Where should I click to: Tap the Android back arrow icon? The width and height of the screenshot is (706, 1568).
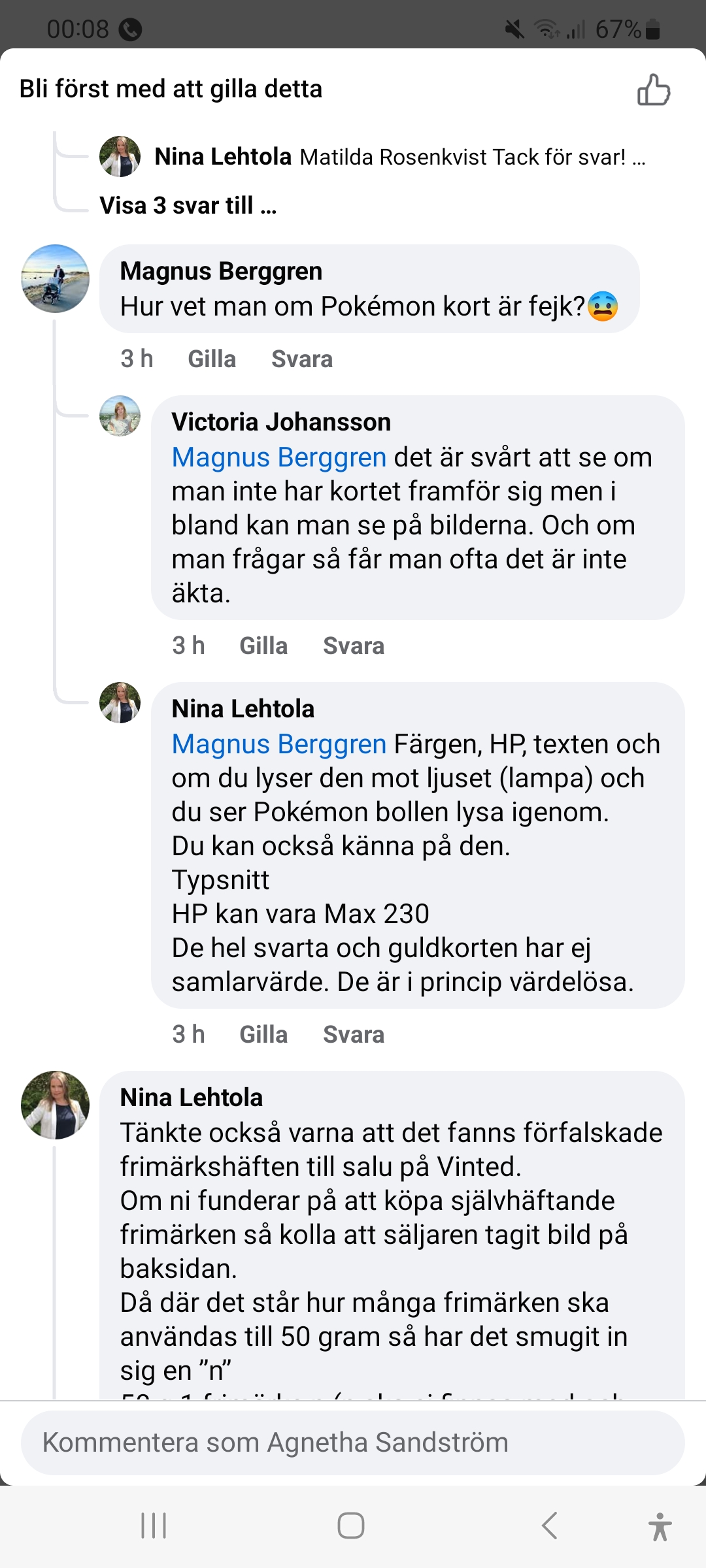coord(550,1526)
